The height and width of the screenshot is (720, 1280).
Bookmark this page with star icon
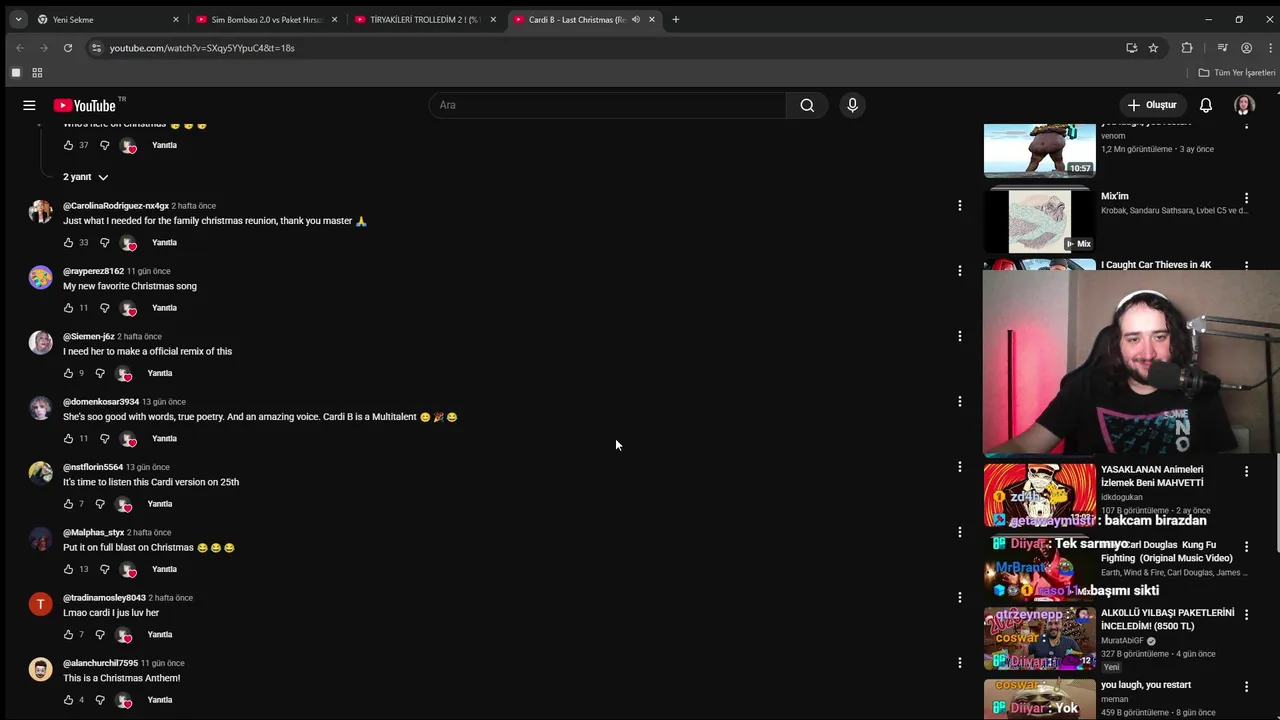(x=1153, y=48)
